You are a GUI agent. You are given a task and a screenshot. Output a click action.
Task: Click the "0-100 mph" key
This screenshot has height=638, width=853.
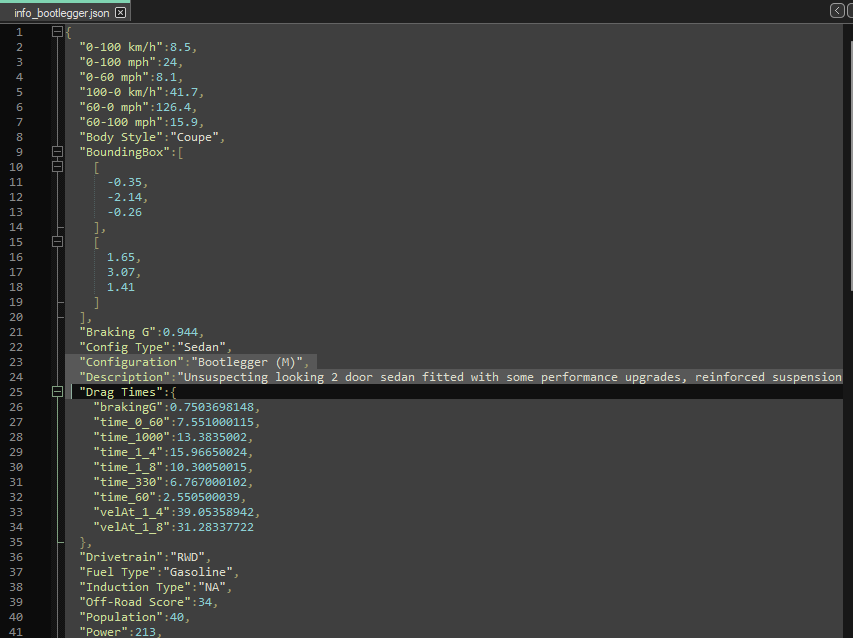pos(118,63)
